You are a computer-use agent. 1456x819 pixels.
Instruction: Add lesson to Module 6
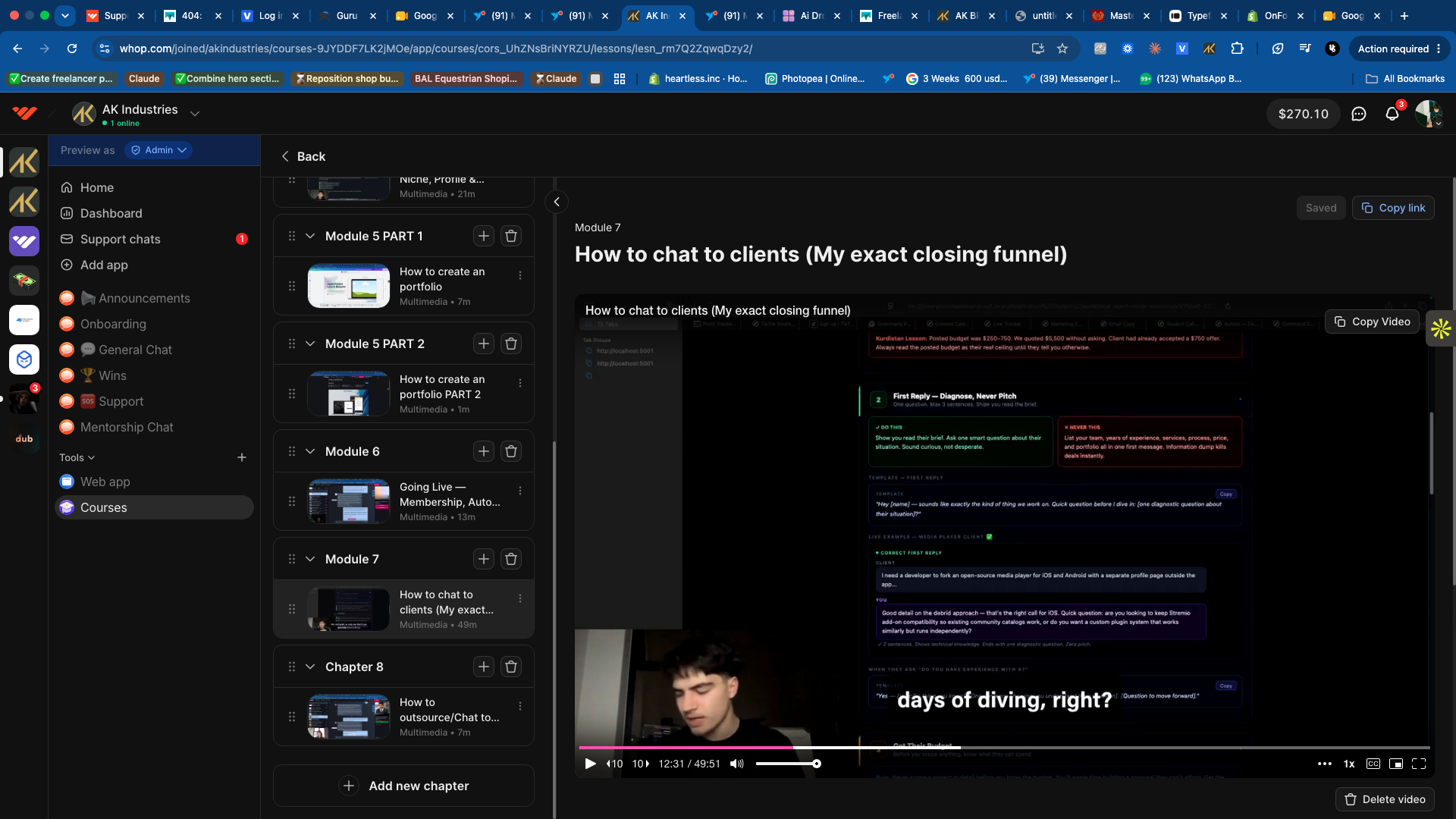tap(484, 451)
